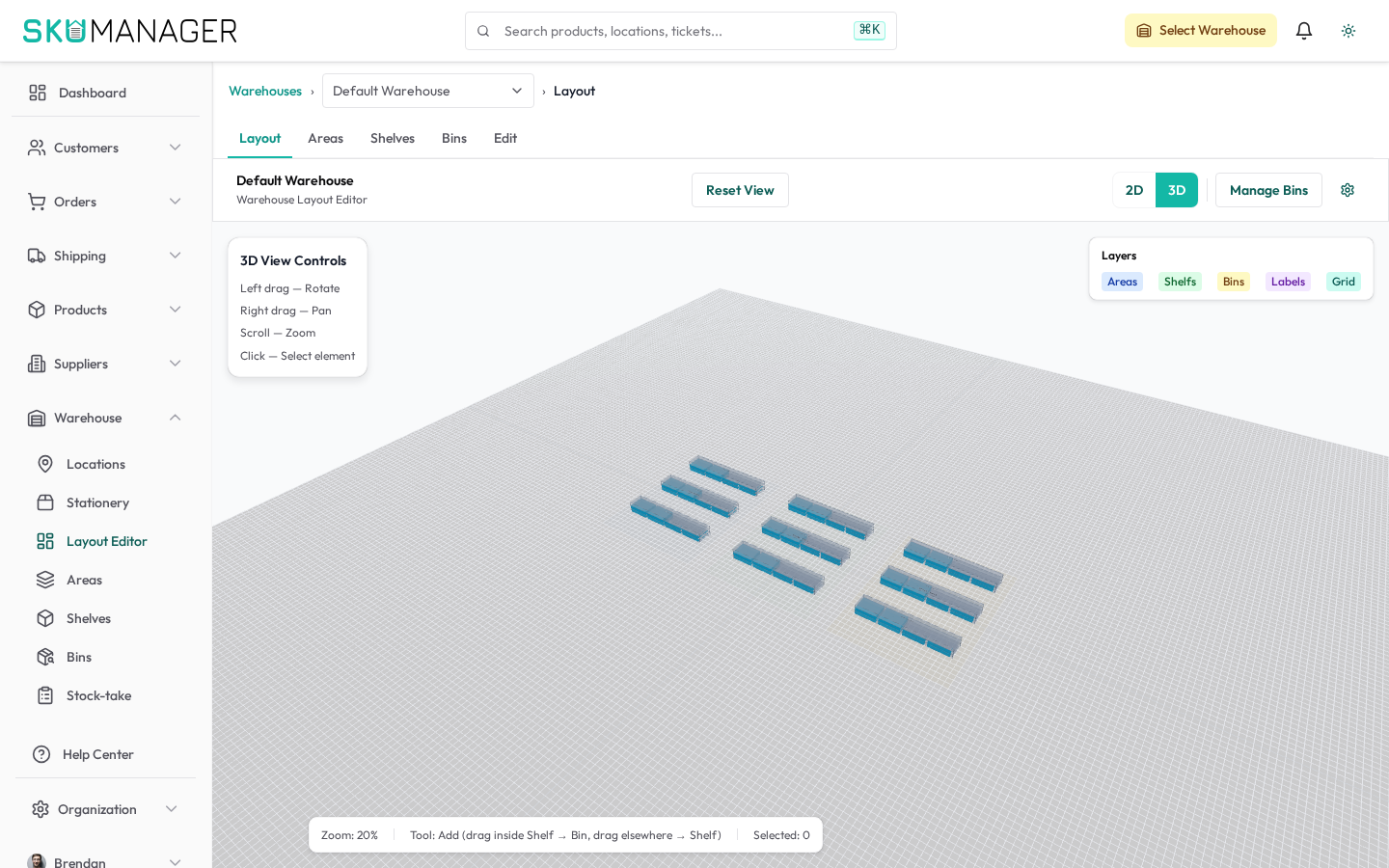Click the Warehouse icon in sidebar
Image resolution: width=1389 pixels, height=868 pixels.
[37, 418]
